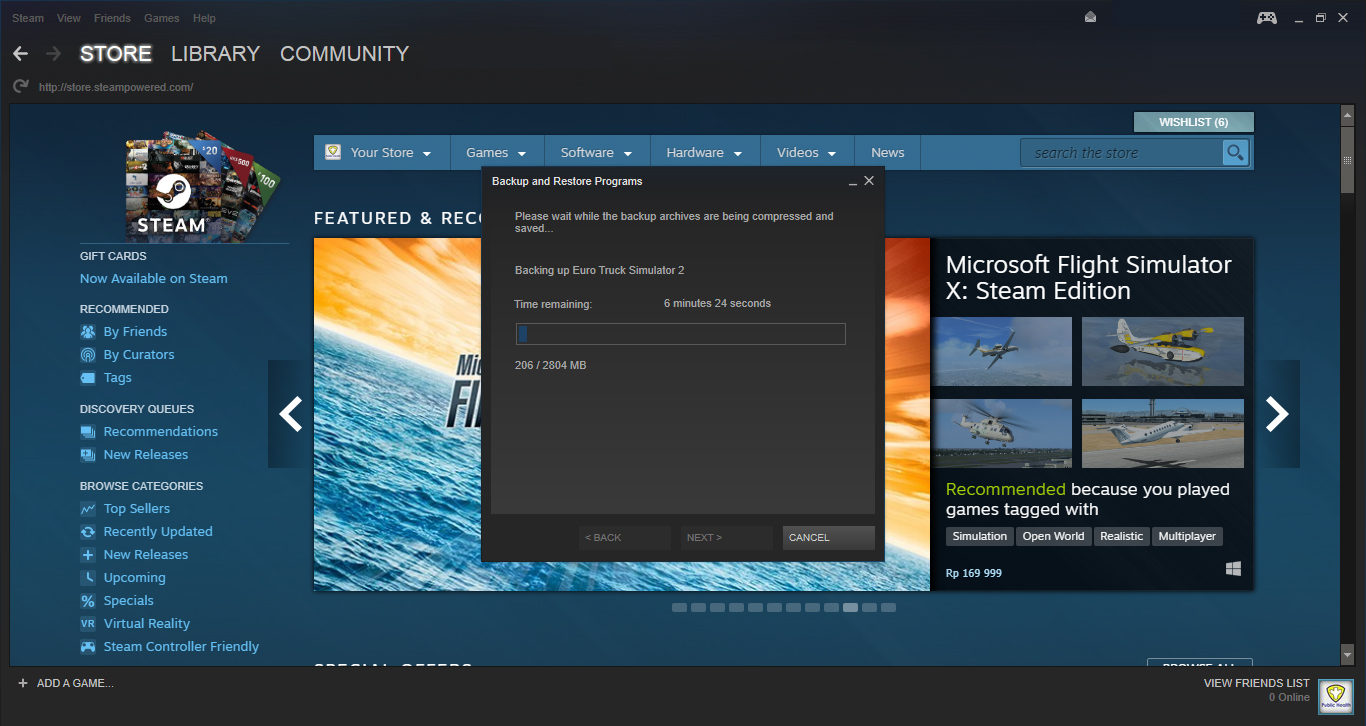1366x726 pixels.
Task: Click Browse Categories New Releases plus icon
Action: point(88,555)
